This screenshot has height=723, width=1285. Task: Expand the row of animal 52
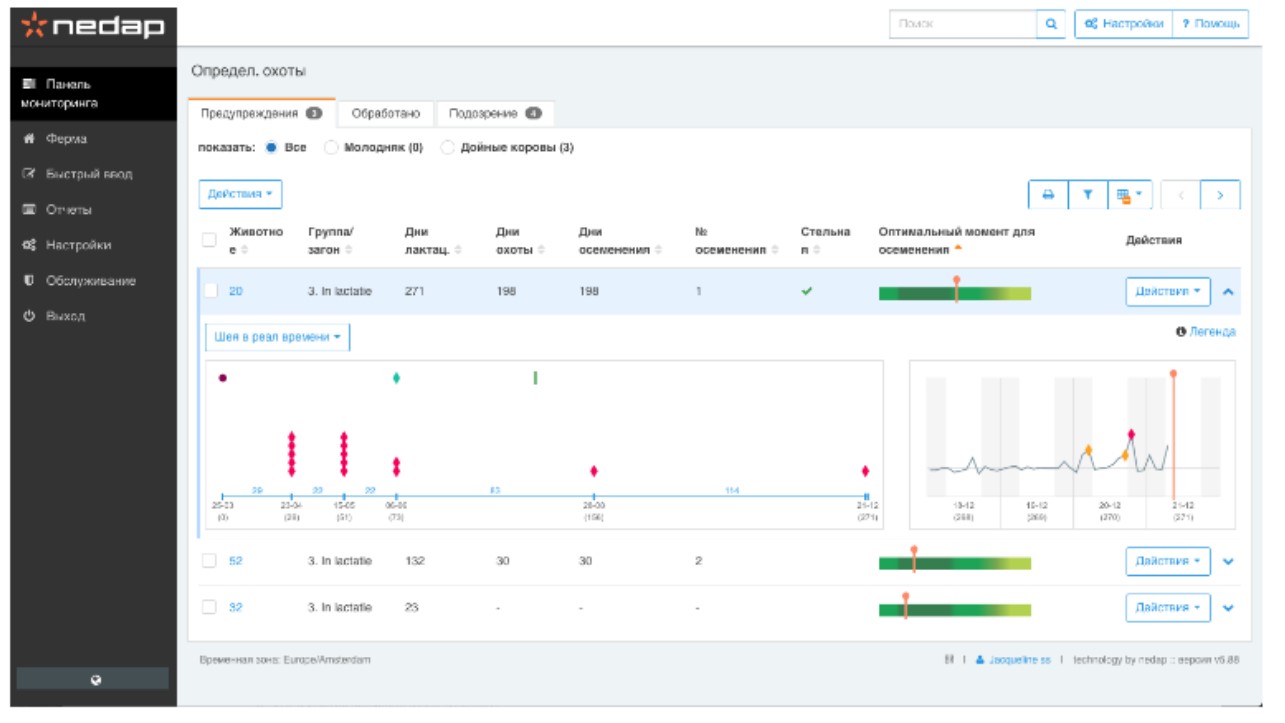1229,561
